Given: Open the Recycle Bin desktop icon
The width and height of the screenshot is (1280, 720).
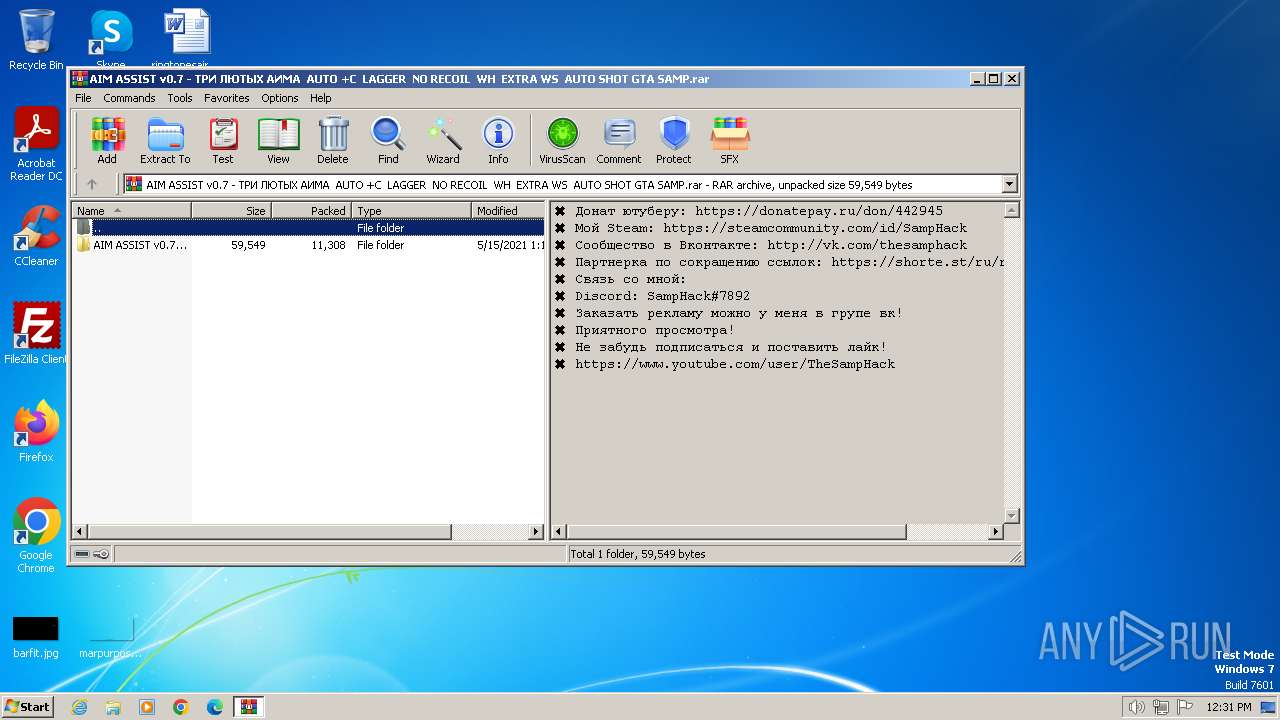Looking at the screenshot, I should click(x=36, y=40).
